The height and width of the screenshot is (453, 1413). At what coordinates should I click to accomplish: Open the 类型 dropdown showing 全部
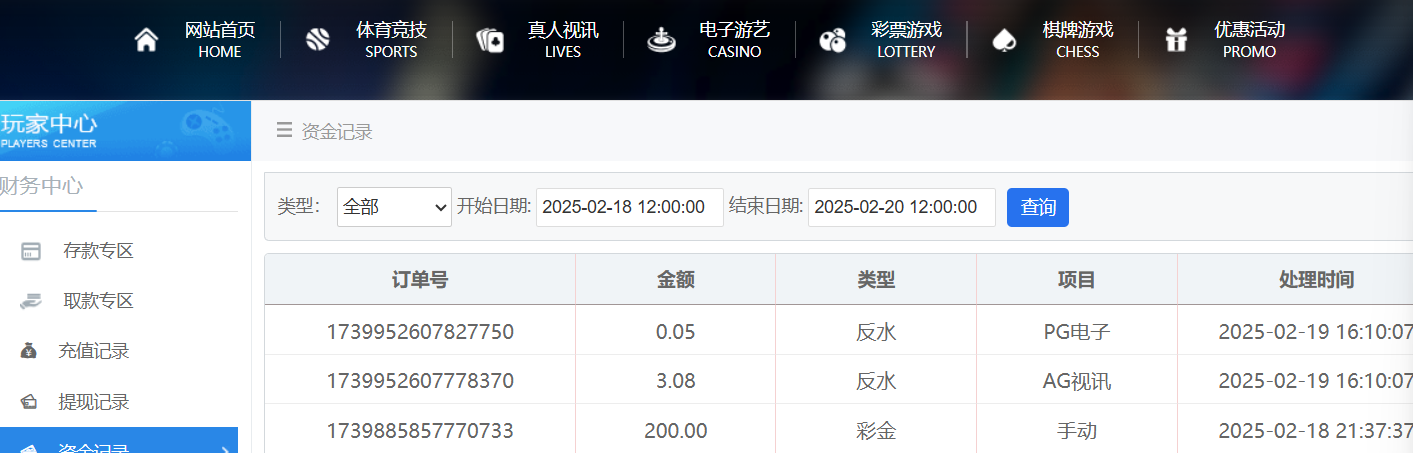coord(394,207)
